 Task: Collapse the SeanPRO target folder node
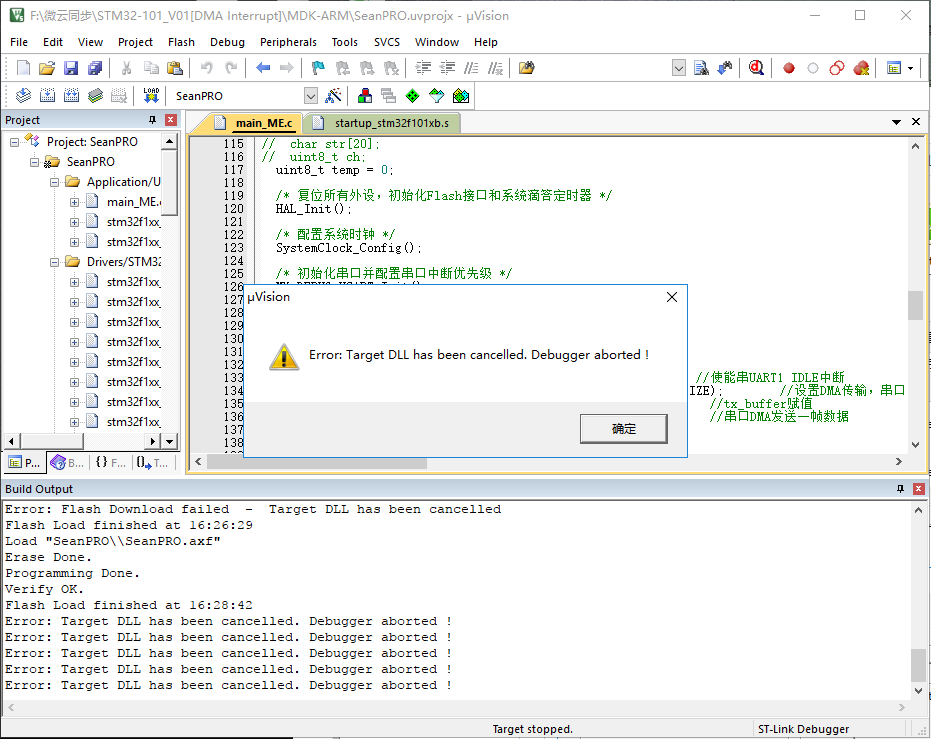tap(34, 162)
